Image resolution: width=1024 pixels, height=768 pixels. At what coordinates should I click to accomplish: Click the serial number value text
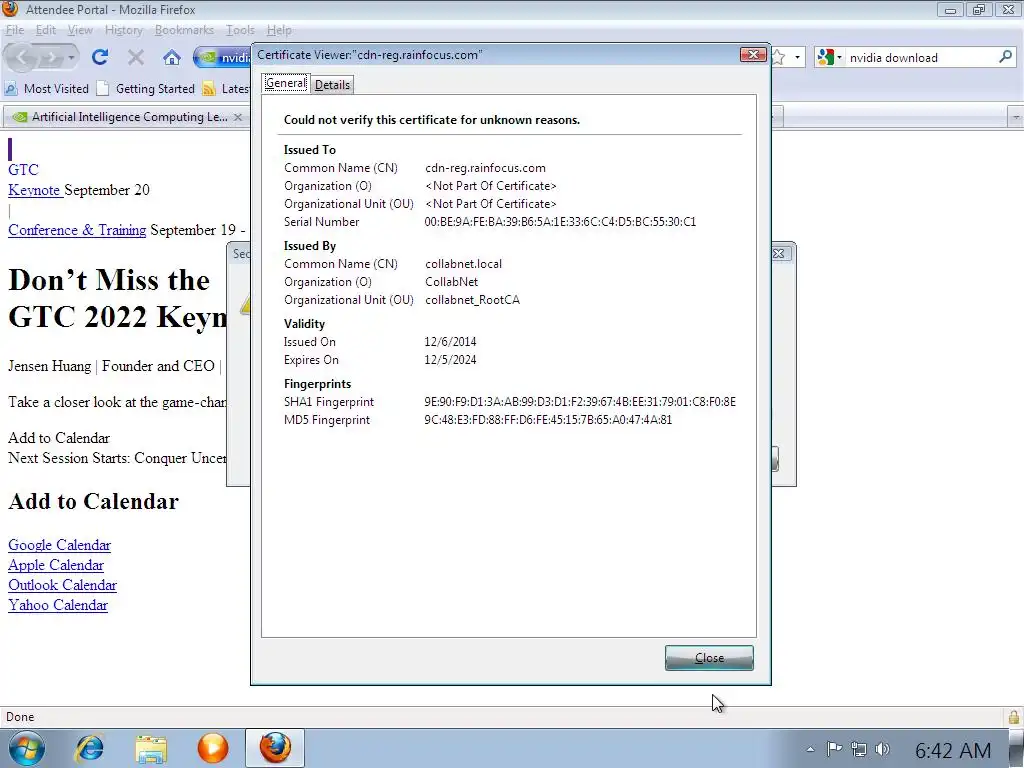(x=560, y=222)
